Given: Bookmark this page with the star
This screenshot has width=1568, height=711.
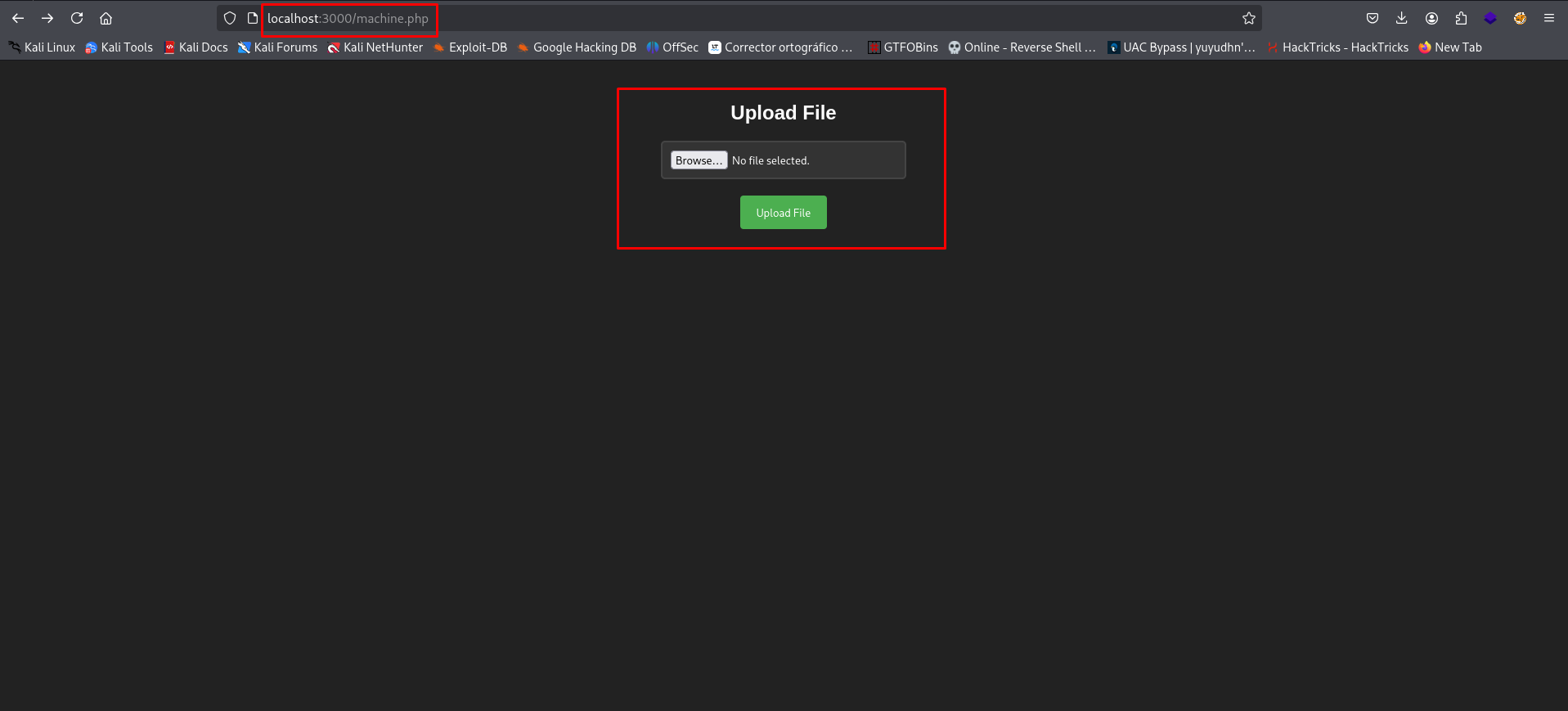Looking at the screenshot, I should [x=1249, y=18].
